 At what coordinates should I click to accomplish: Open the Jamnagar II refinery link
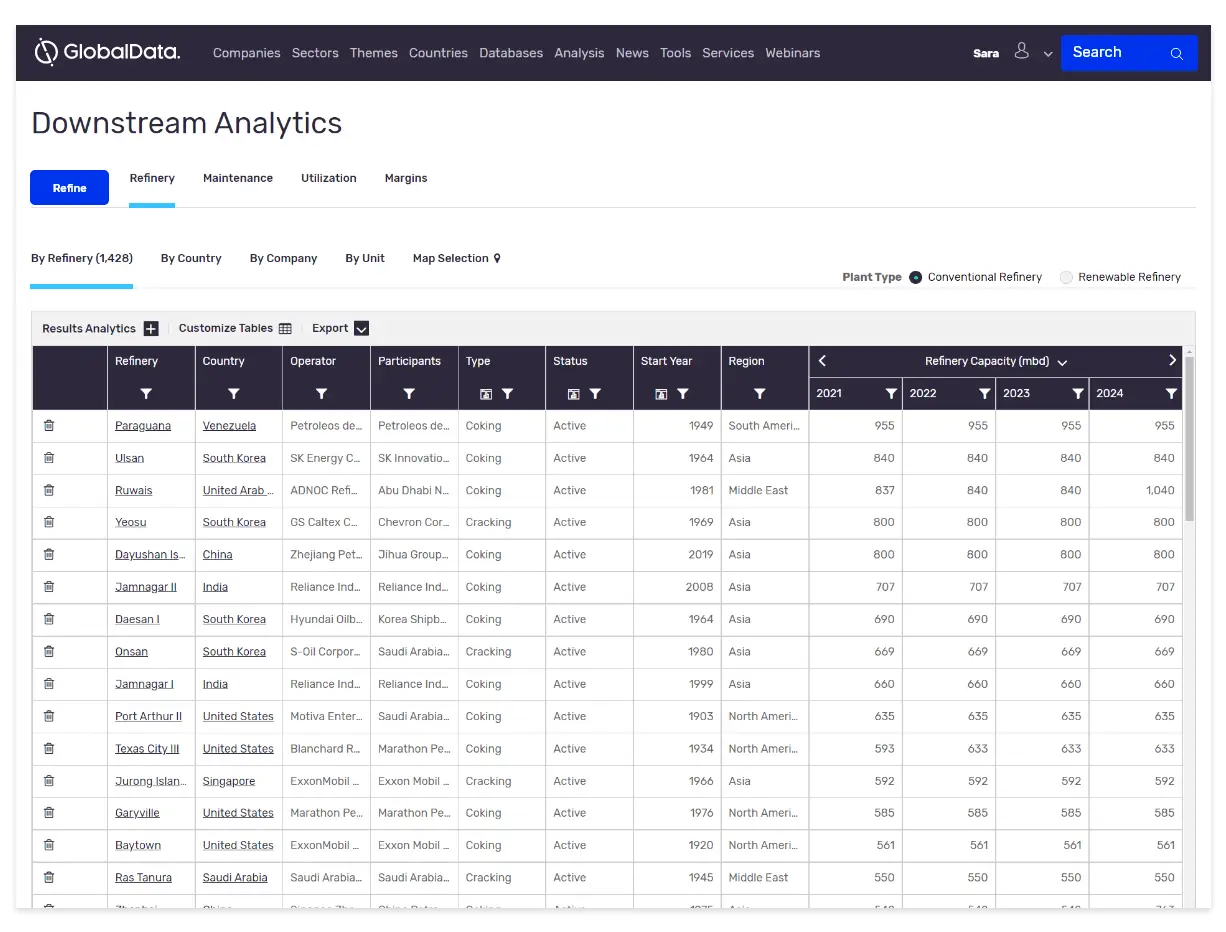146,587
